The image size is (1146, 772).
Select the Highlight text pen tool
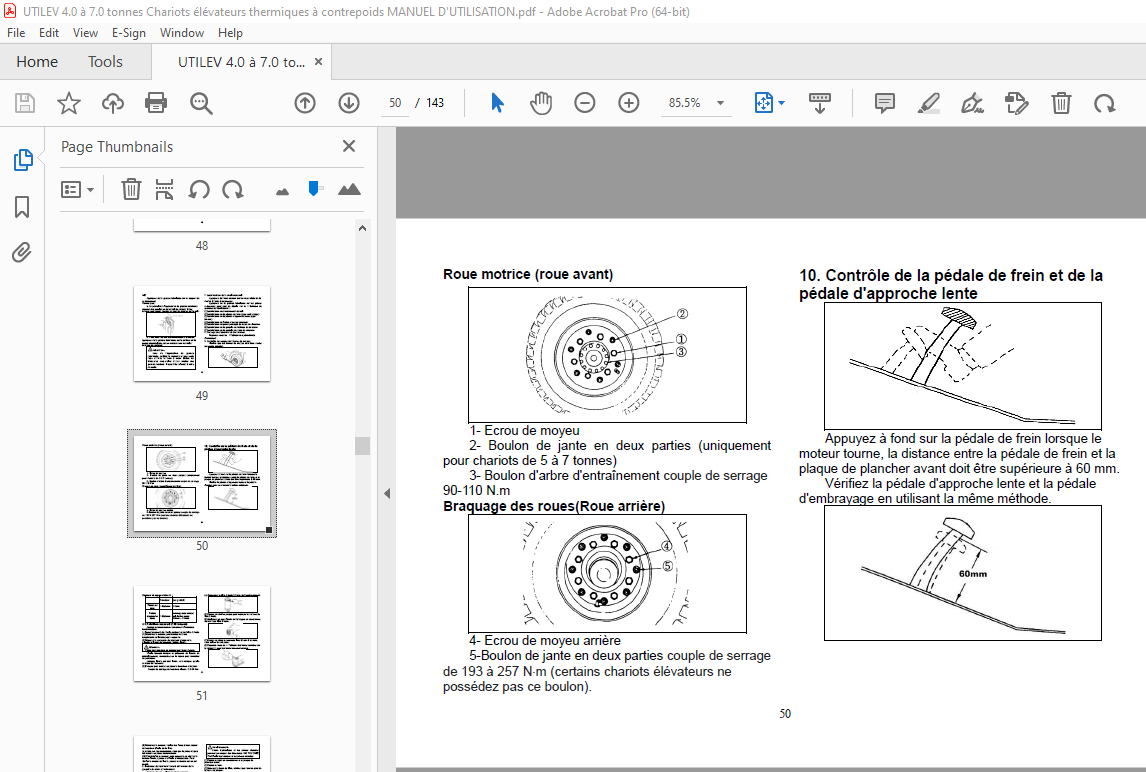tap(928, 103)
